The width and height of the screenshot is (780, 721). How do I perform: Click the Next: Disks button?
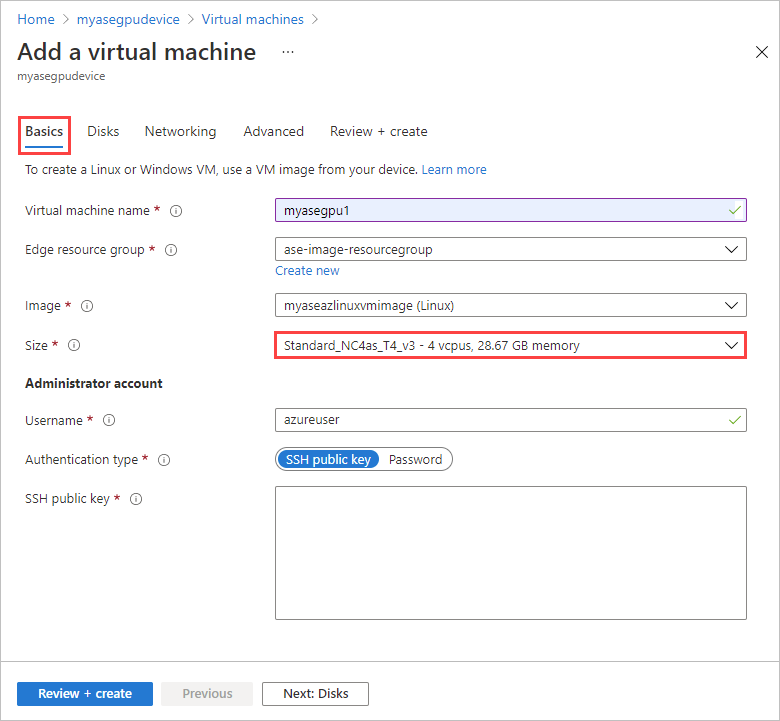[315, 694]
